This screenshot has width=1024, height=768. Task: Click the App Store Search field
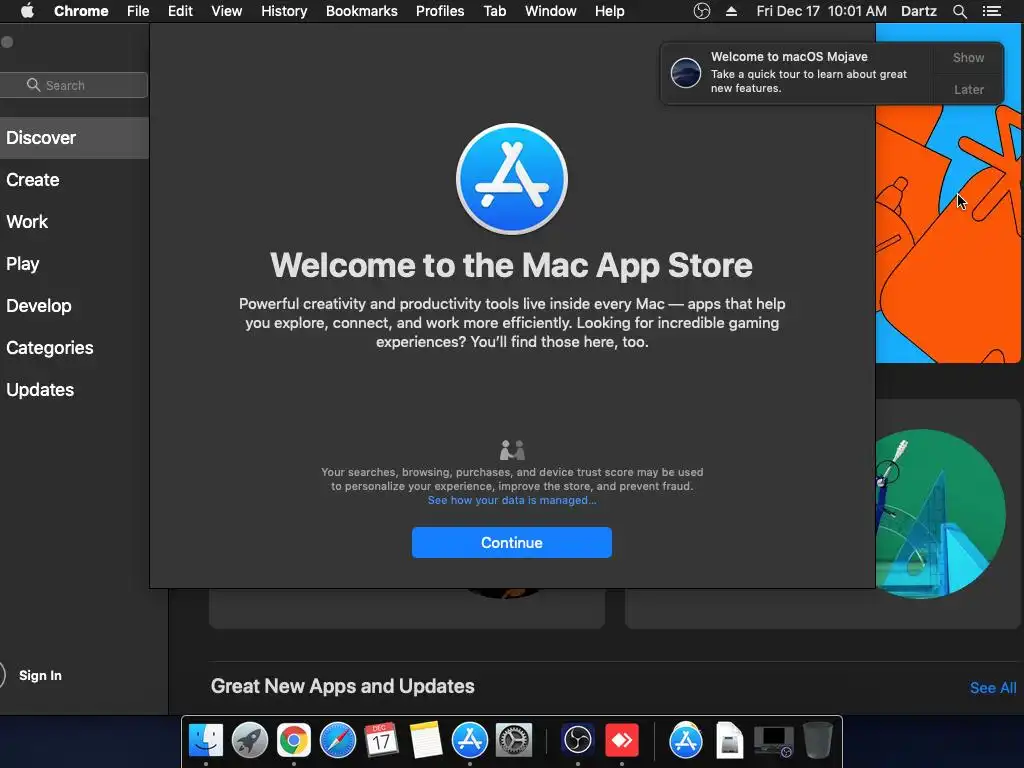click(74, 85)
